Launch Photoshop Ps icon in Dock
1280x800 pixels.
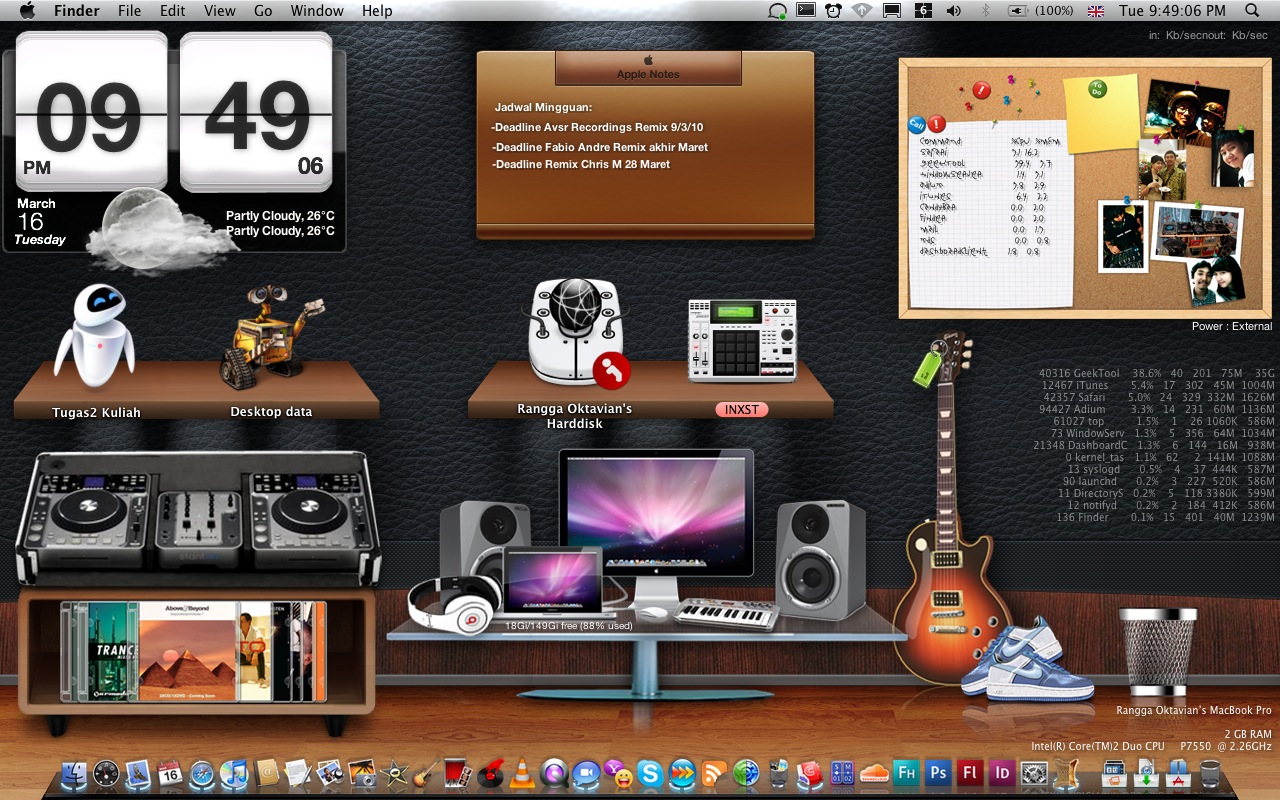938,773
